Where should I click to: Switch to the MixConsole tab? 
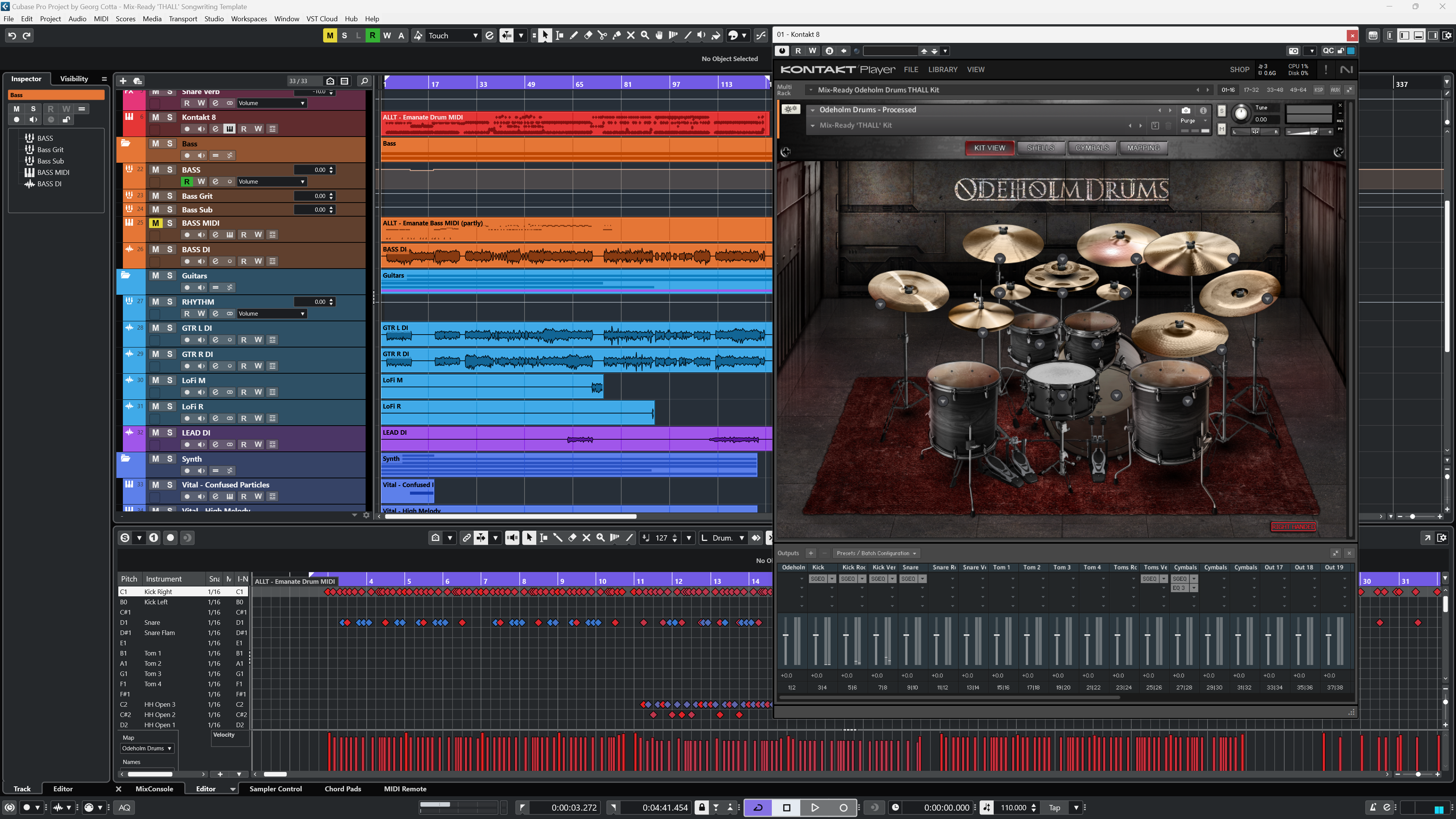(154, 789)
